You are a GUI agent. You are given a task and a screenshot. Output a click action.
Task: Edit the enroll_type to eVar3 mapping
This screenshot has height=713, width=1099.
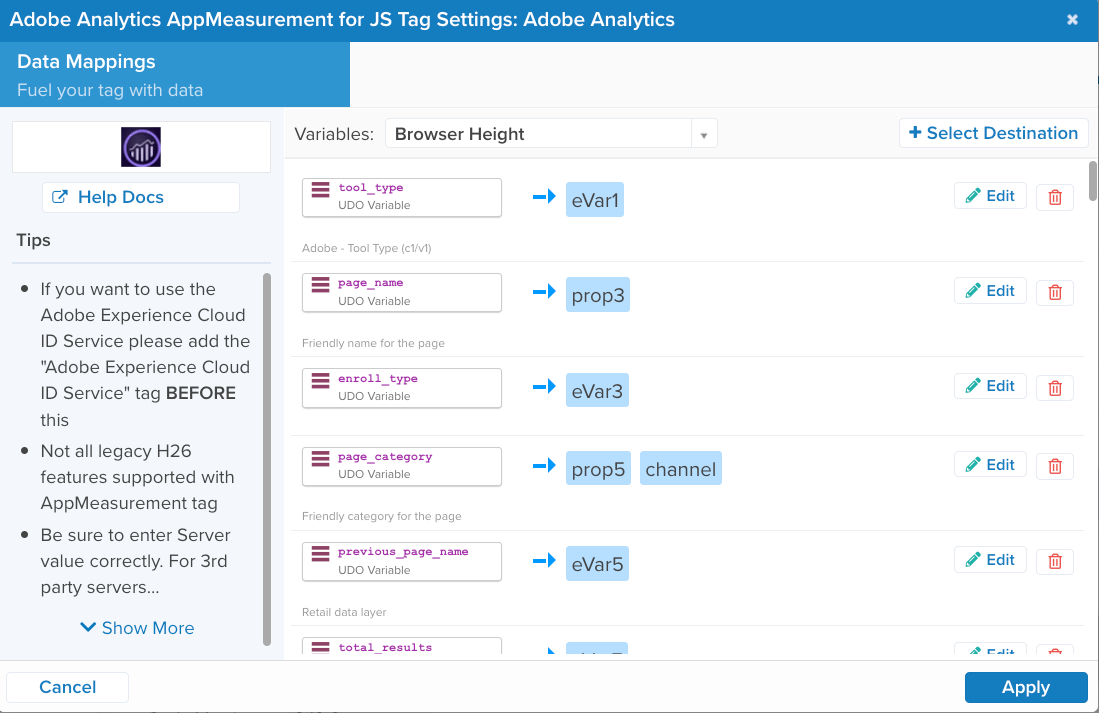pos(990,386)
